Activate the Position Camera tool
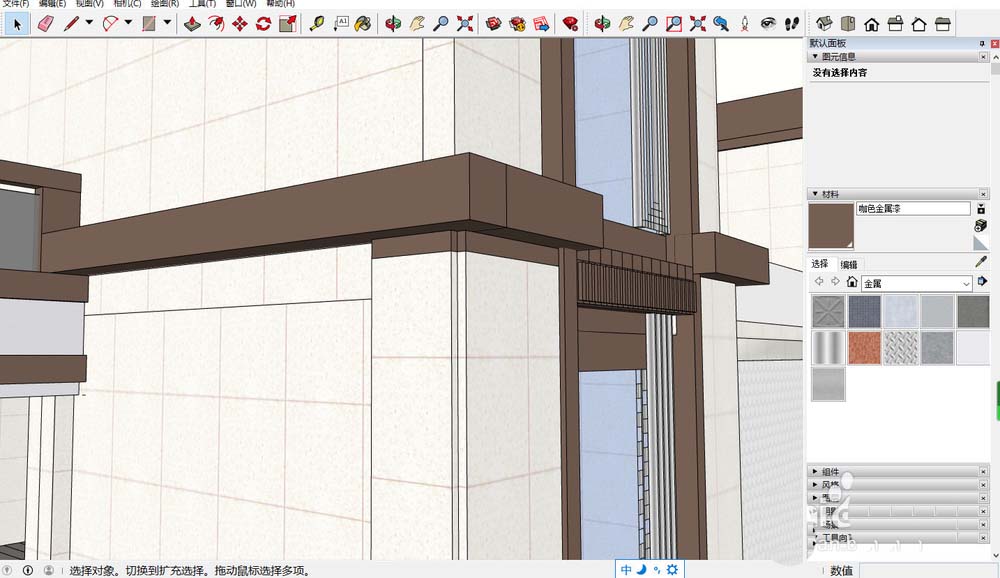 [x=745, y=24]
